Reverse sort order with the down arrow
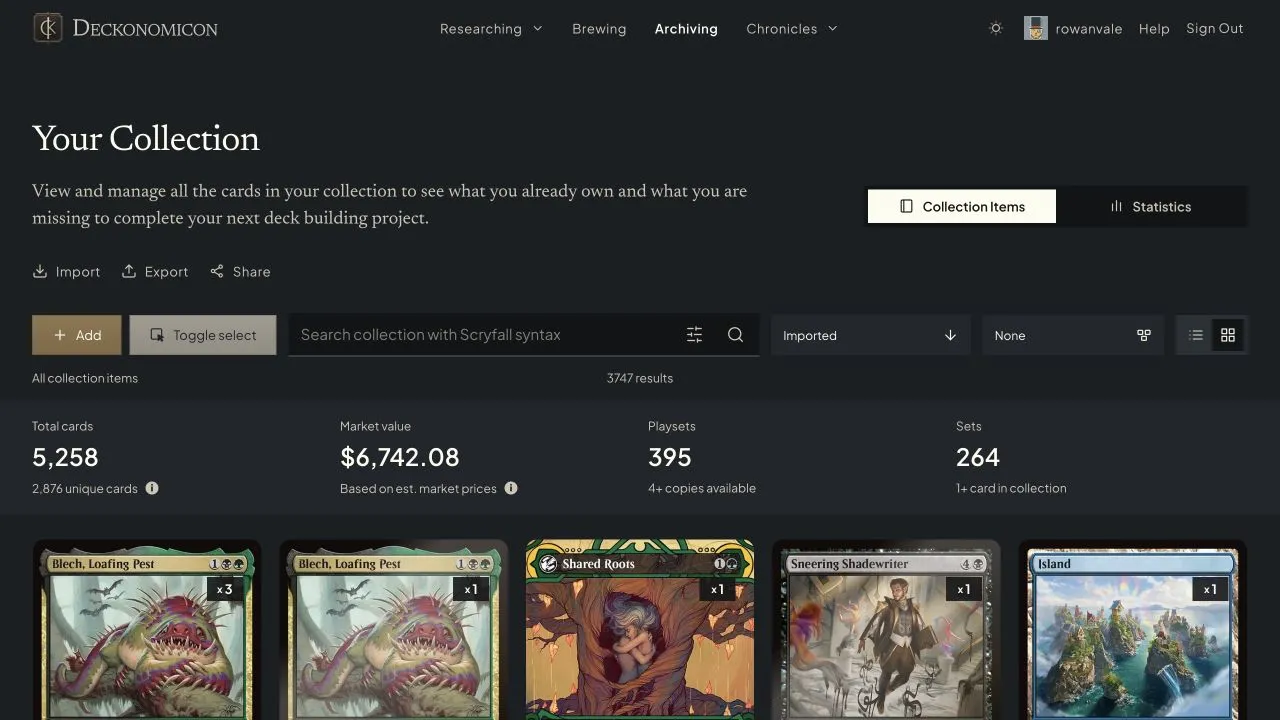1280x720 pixels. click(950, 335)
